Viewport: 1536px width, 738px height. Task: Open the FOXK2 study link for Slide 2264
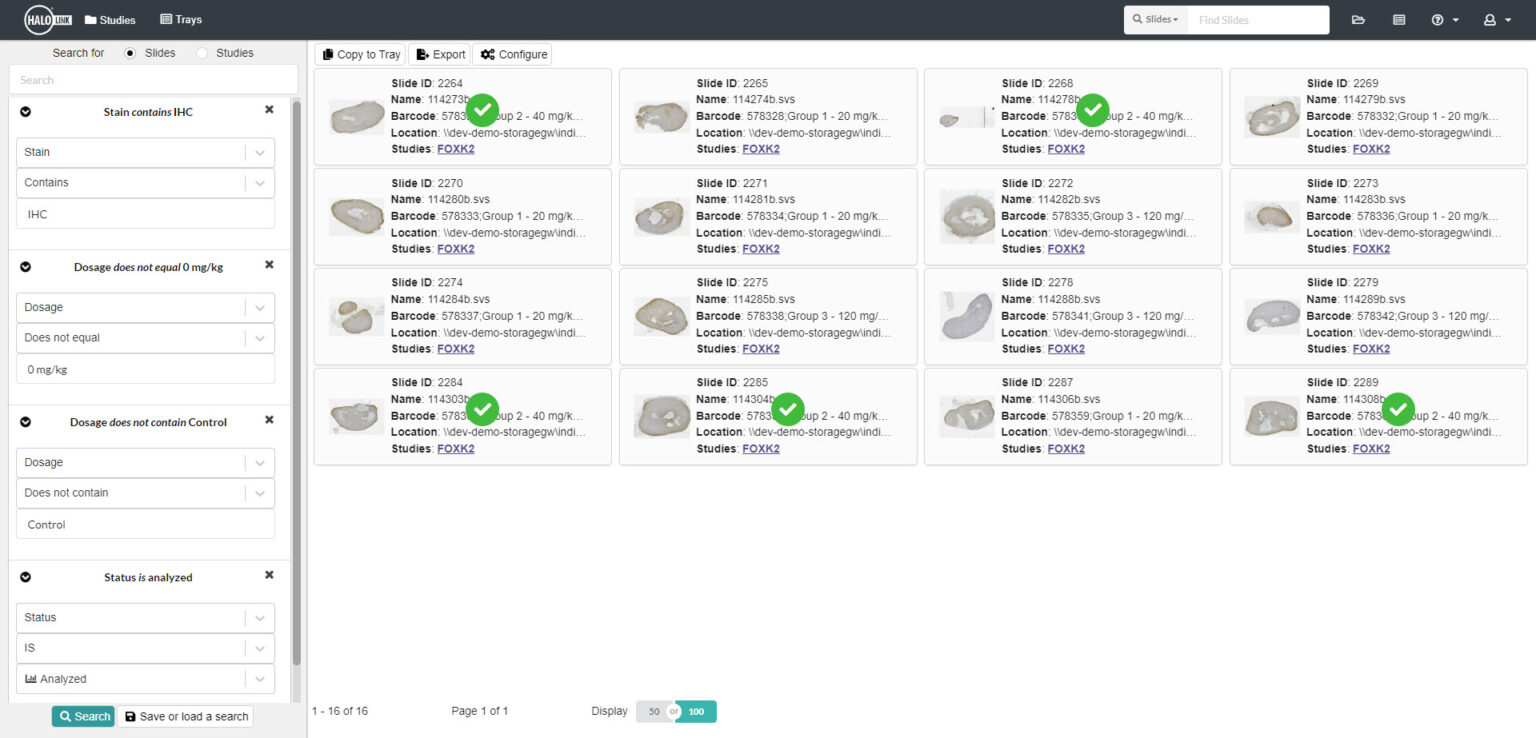coord(456,148)
